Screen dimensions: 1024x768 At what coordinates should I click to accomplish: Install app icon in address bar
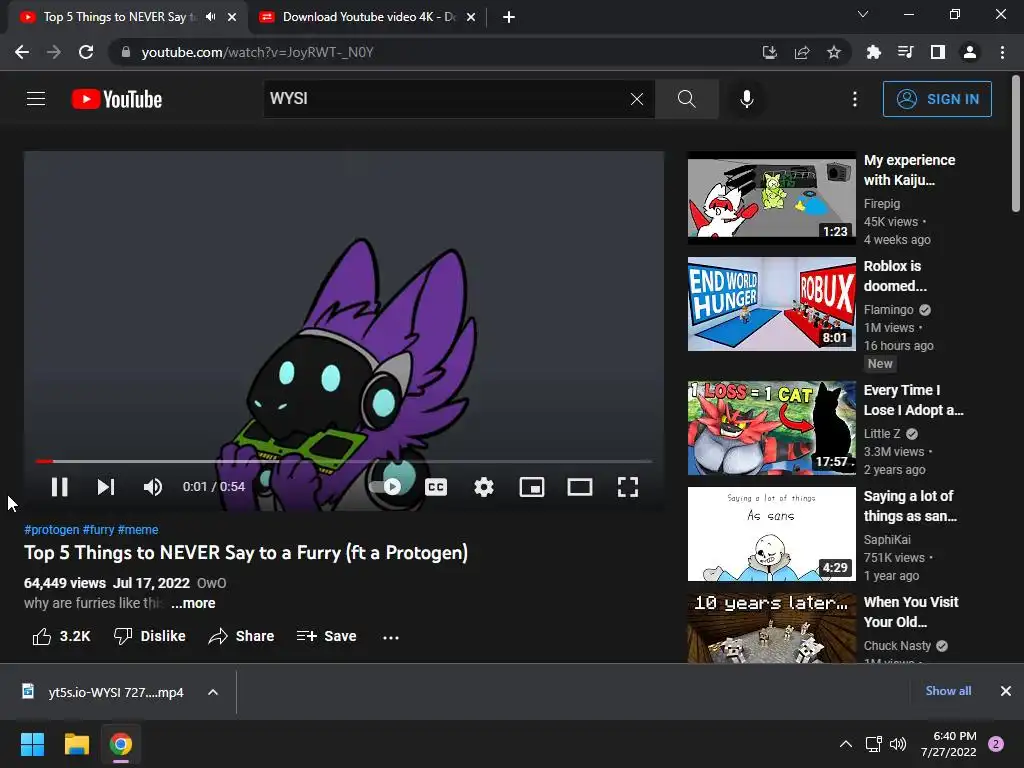[770, 52]
